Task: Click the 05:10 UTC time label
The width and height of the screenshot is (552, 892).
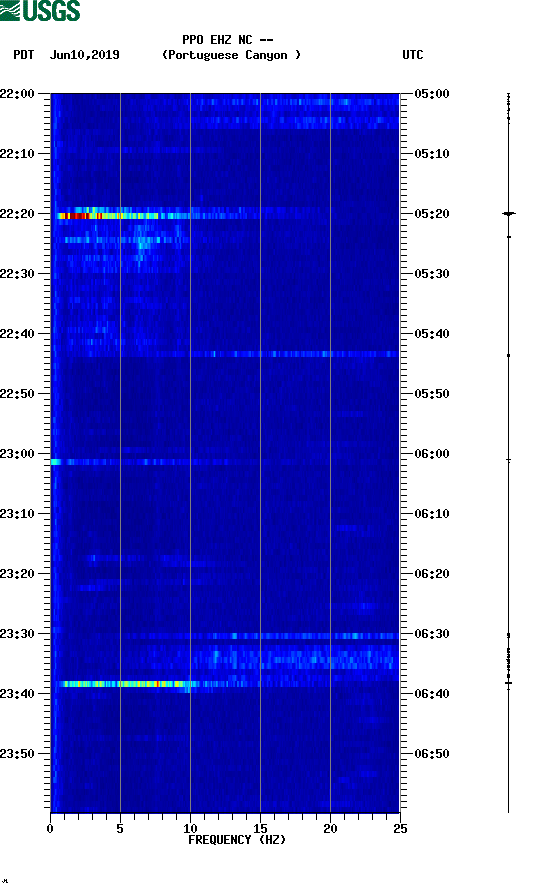Action: tap(432, 154)
